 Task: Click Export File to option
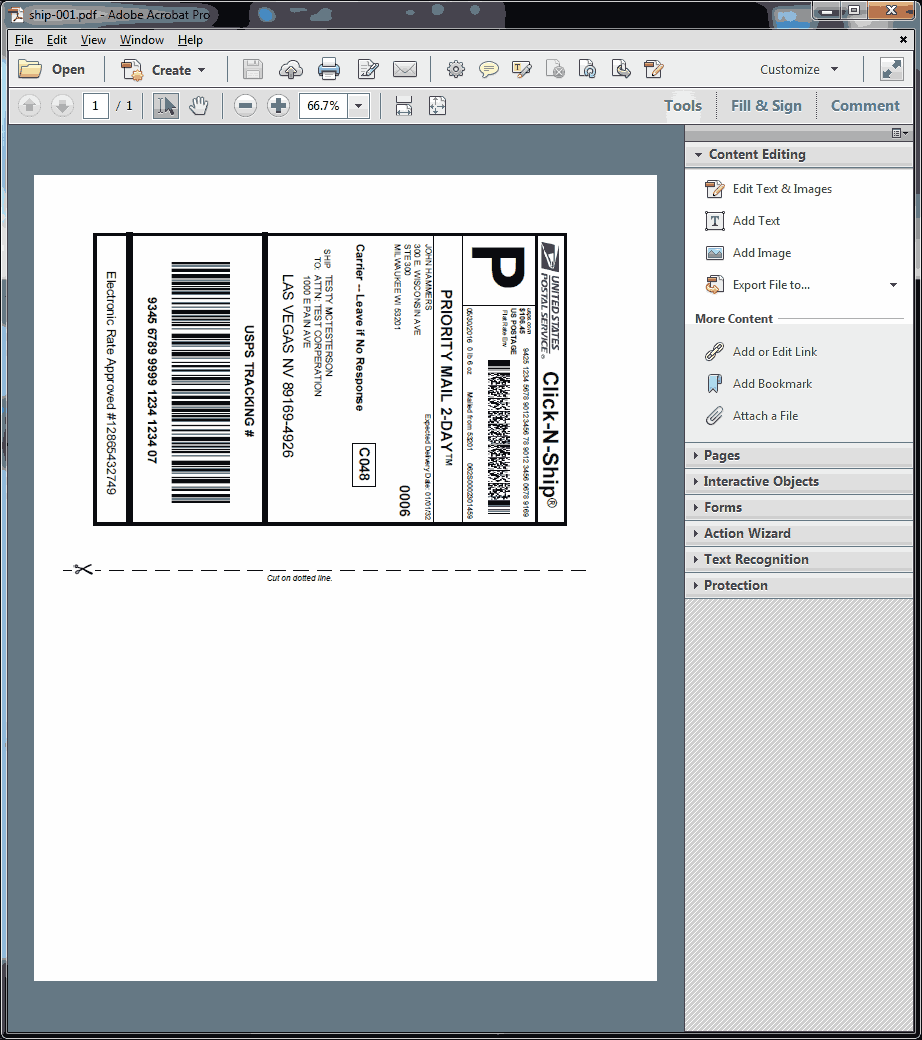pyautogui.click(x=757, y=285)
